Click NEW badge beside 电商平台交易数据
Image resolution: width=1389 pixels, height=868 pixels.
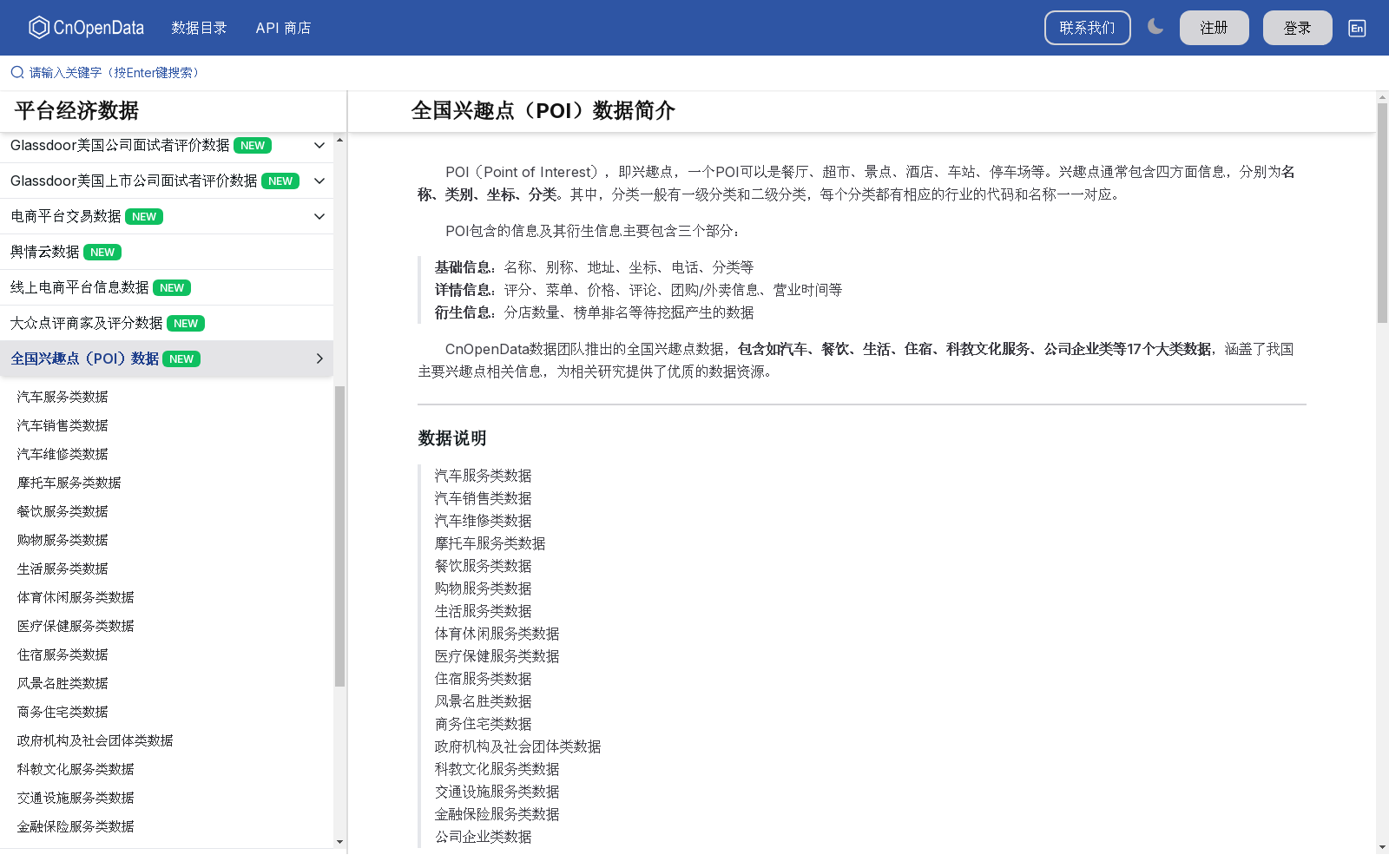click(x=144, y=217)
